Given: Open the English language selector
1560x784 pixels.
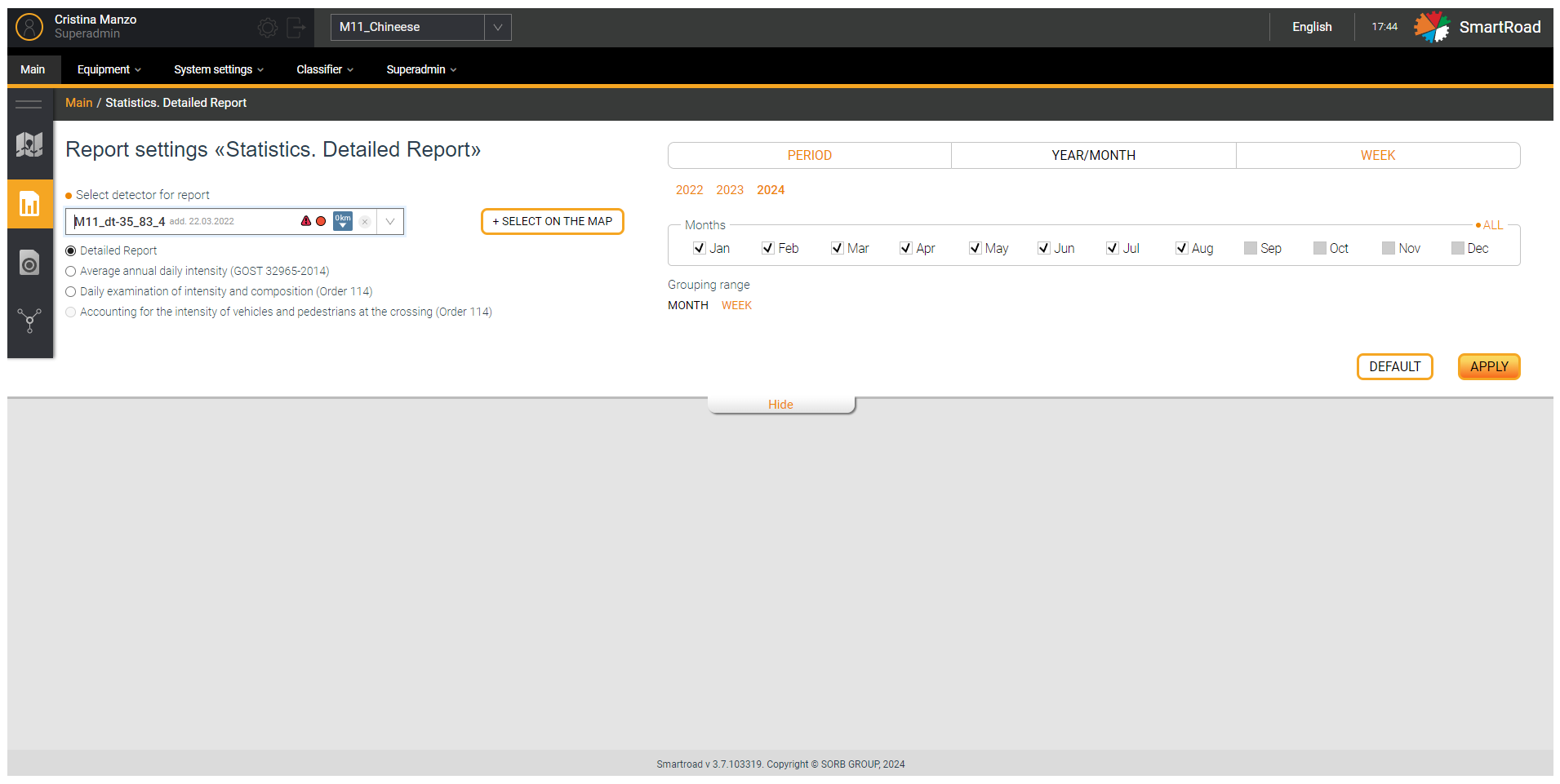Looking at the screenshot, I should (1312, 27).
